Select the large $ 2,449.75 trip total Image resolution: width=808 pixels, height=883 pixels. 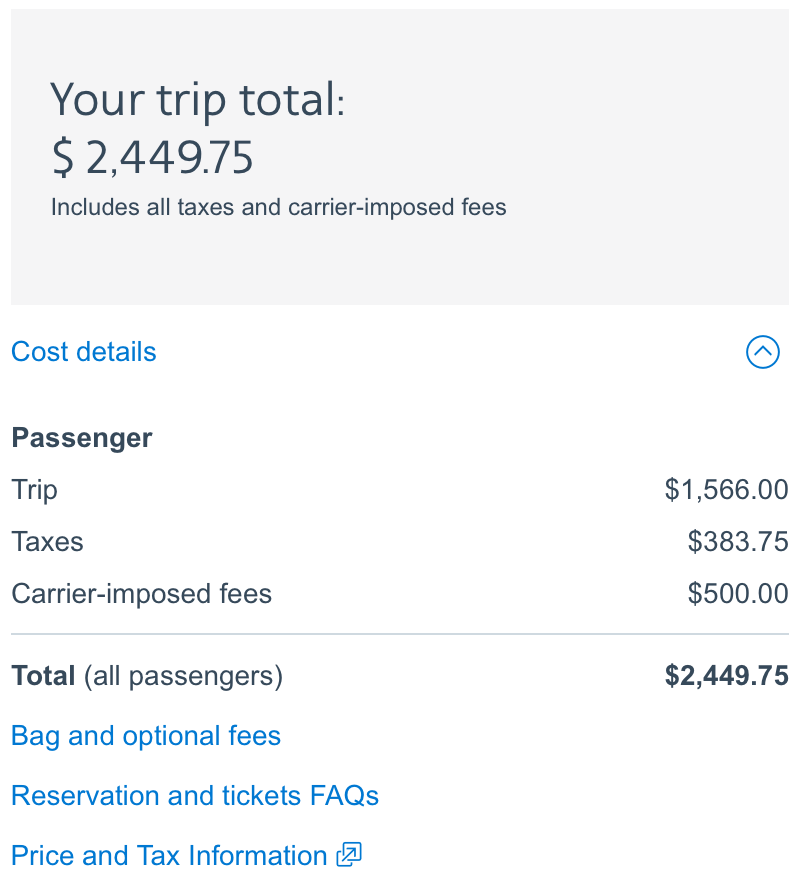click(x=152, y=157)
